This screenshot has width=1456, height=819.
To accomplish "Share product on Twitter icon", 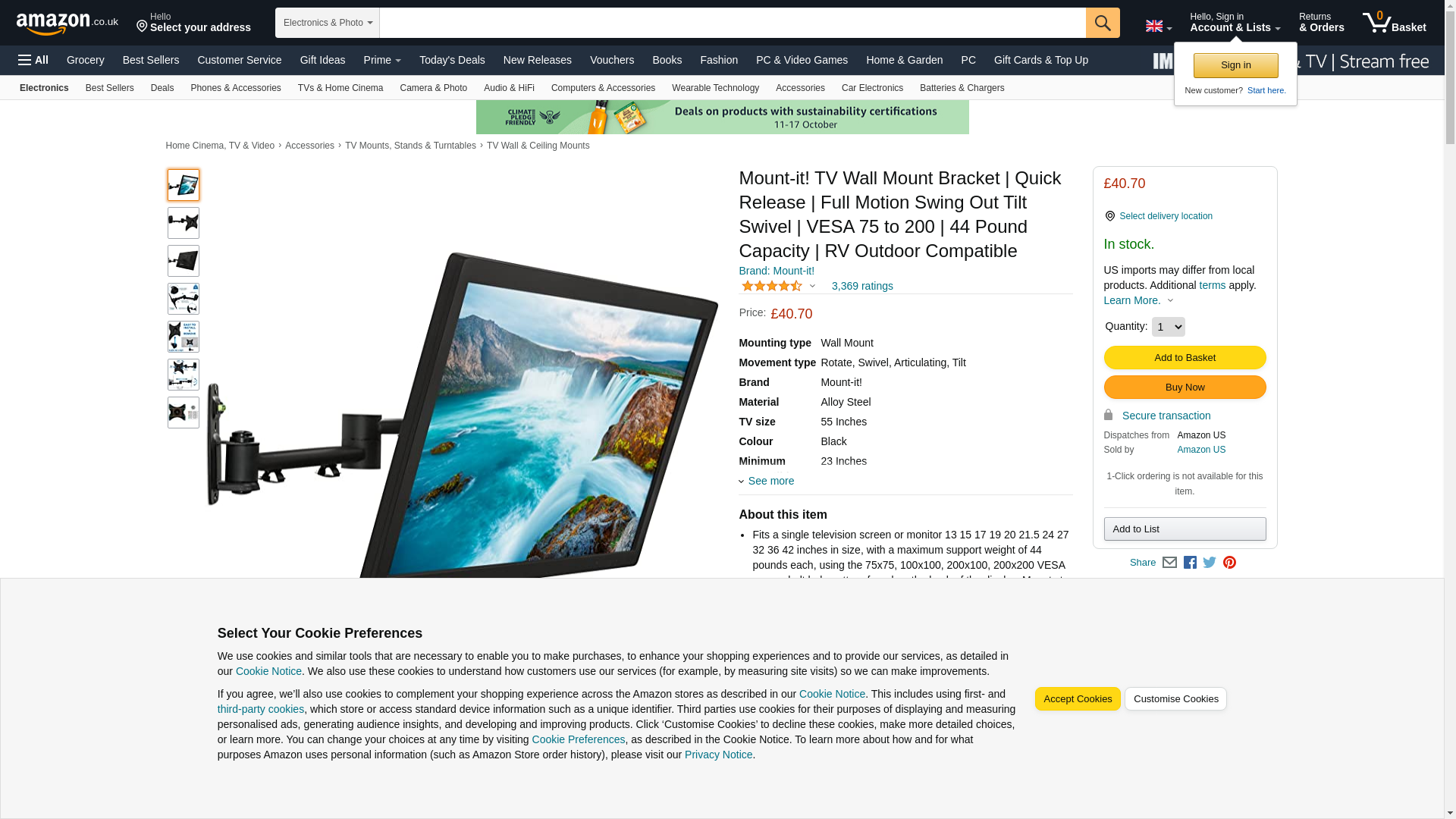I will [1210, 563].
